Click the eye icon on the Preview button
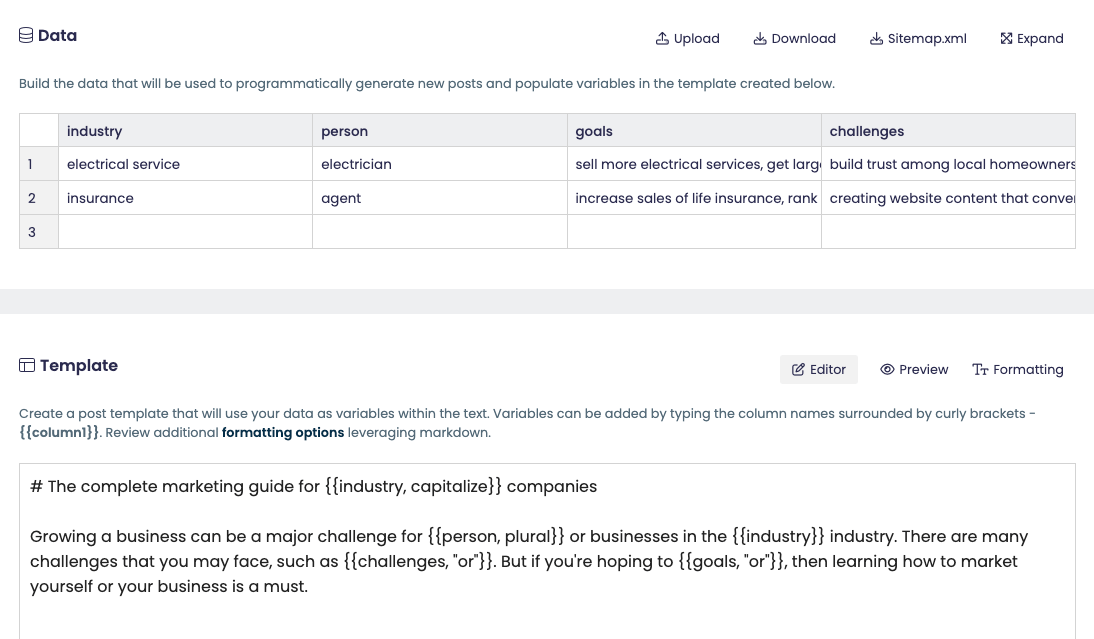The width and height of the screenshot is (1094, 639). (888, 369)
